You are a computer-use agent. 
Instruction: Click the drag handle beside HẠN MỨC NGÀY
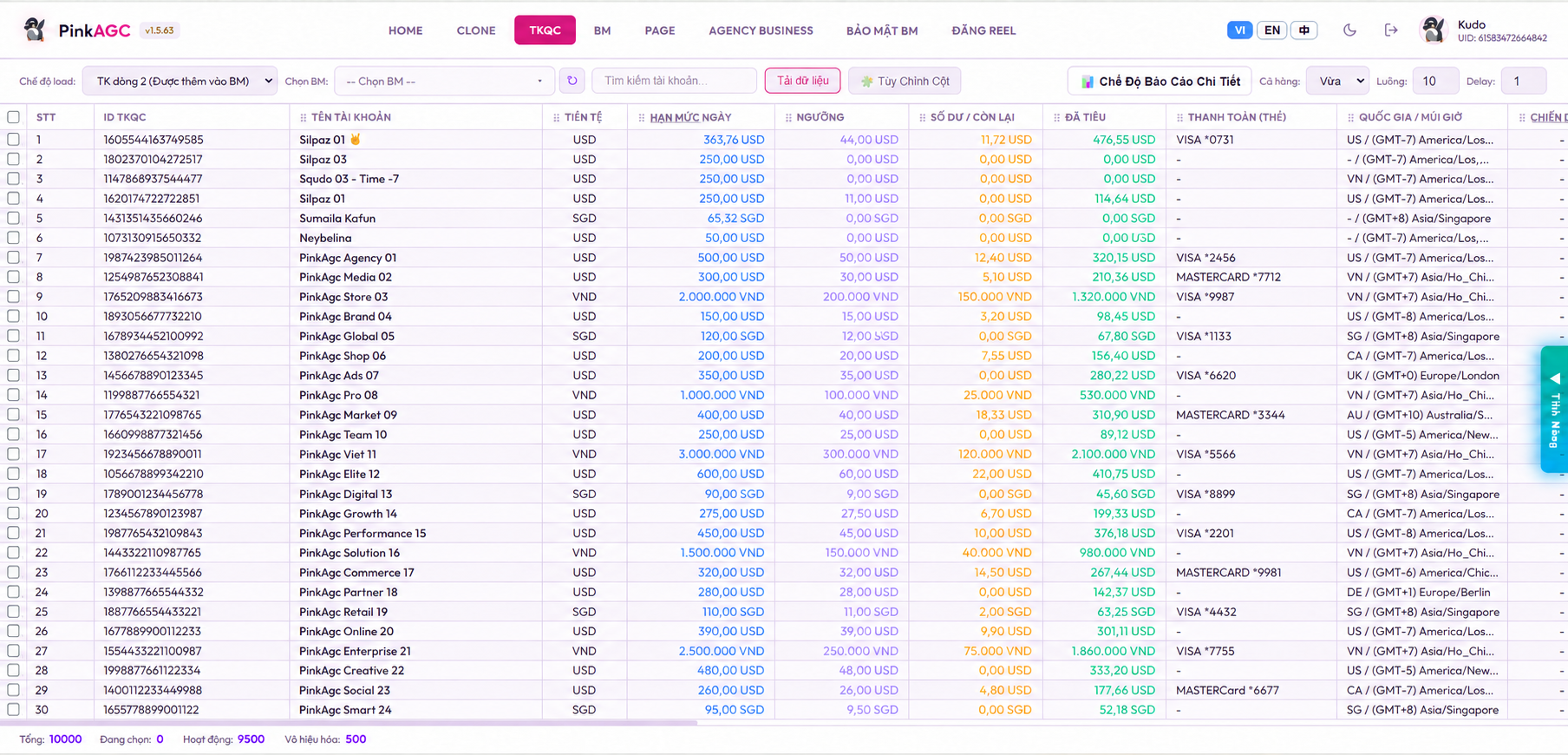tap(641, 117)
